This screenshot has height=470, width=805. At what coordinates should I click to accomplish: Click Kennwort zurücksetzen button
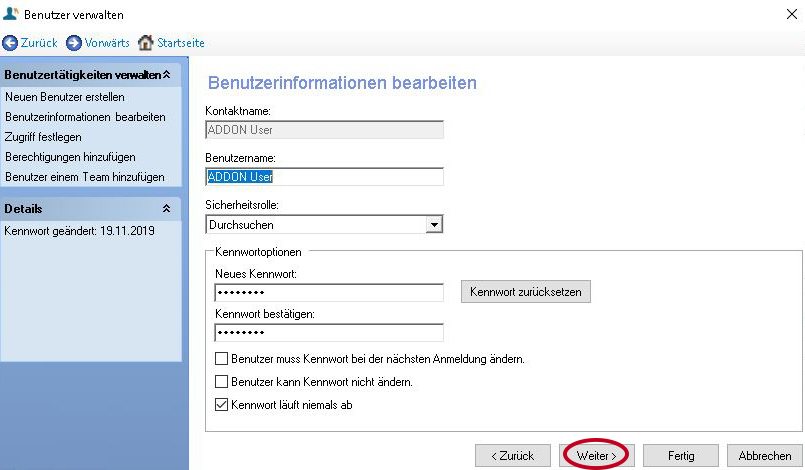click(x=526, y=292)
